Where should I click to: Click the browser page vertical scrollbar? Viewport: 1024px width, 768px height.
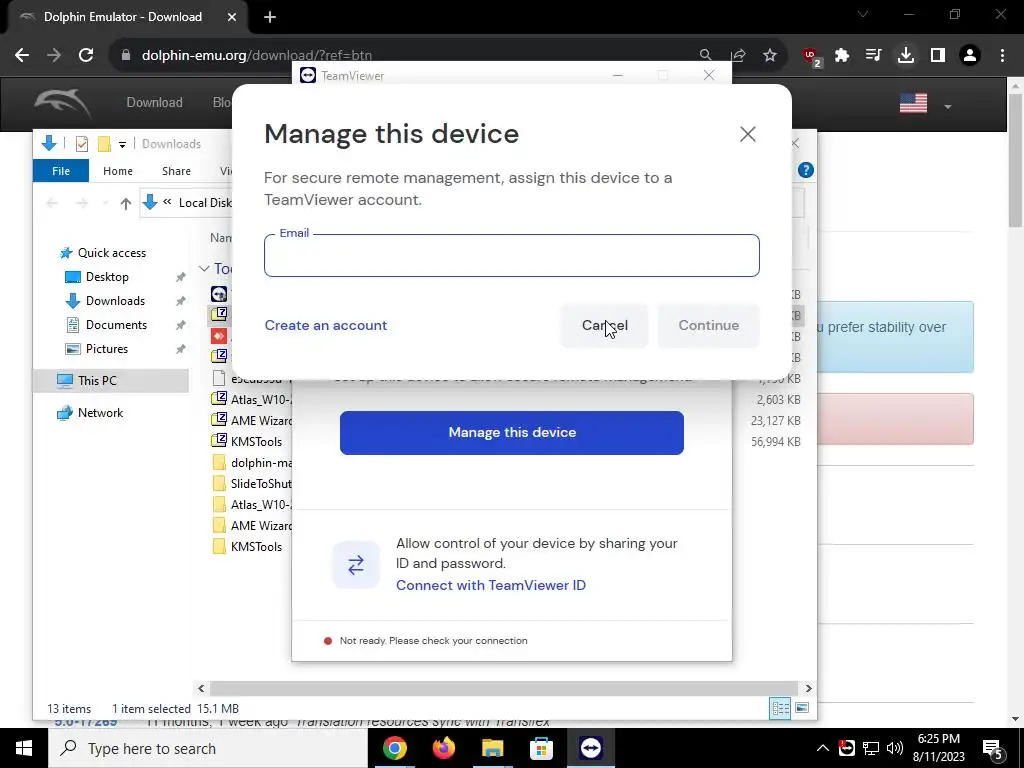point(1016,161)
